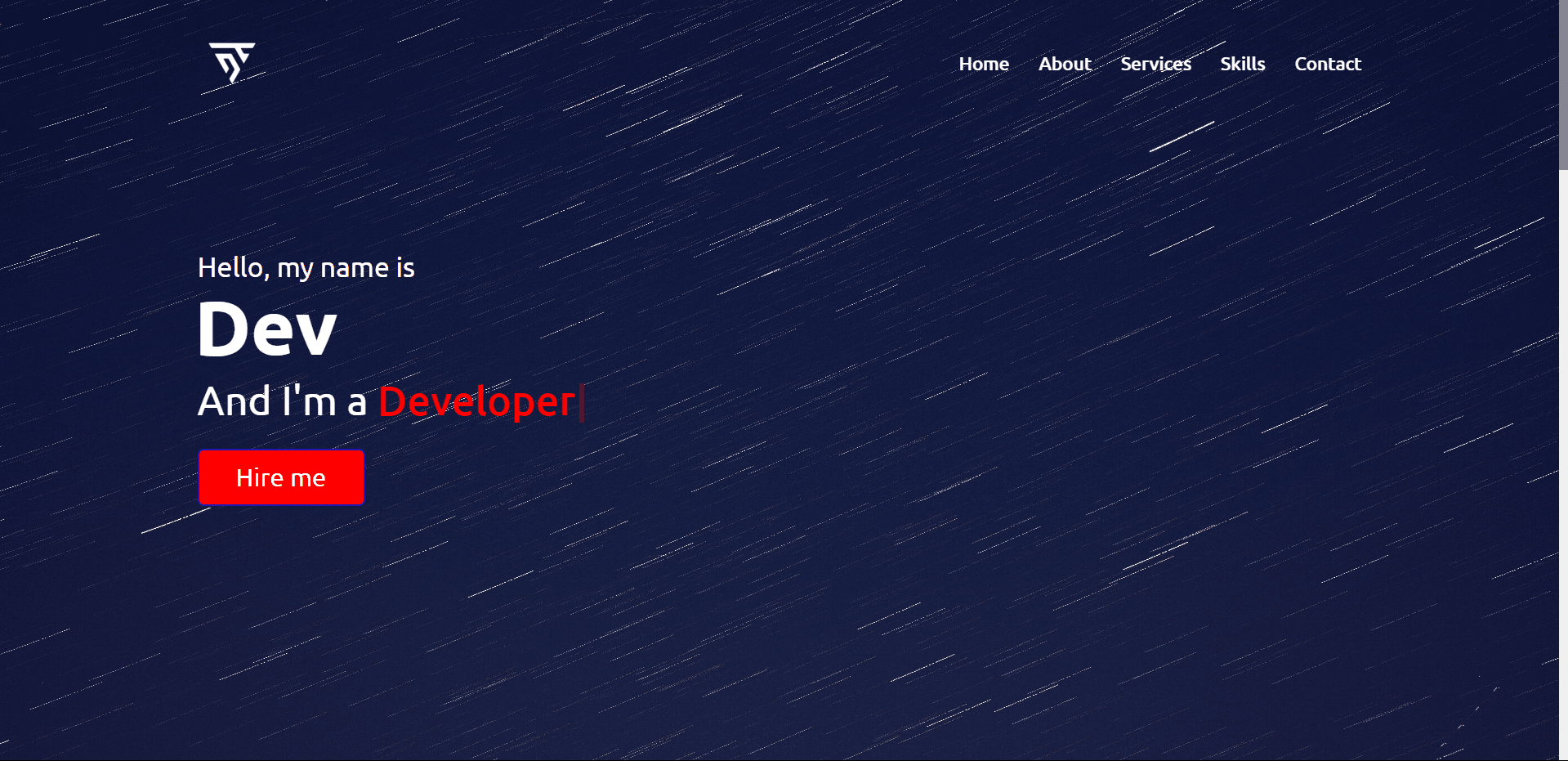Viewport: 1568px width, 761px height.
Task: Open the Home nav link
Action: point(983,64)
